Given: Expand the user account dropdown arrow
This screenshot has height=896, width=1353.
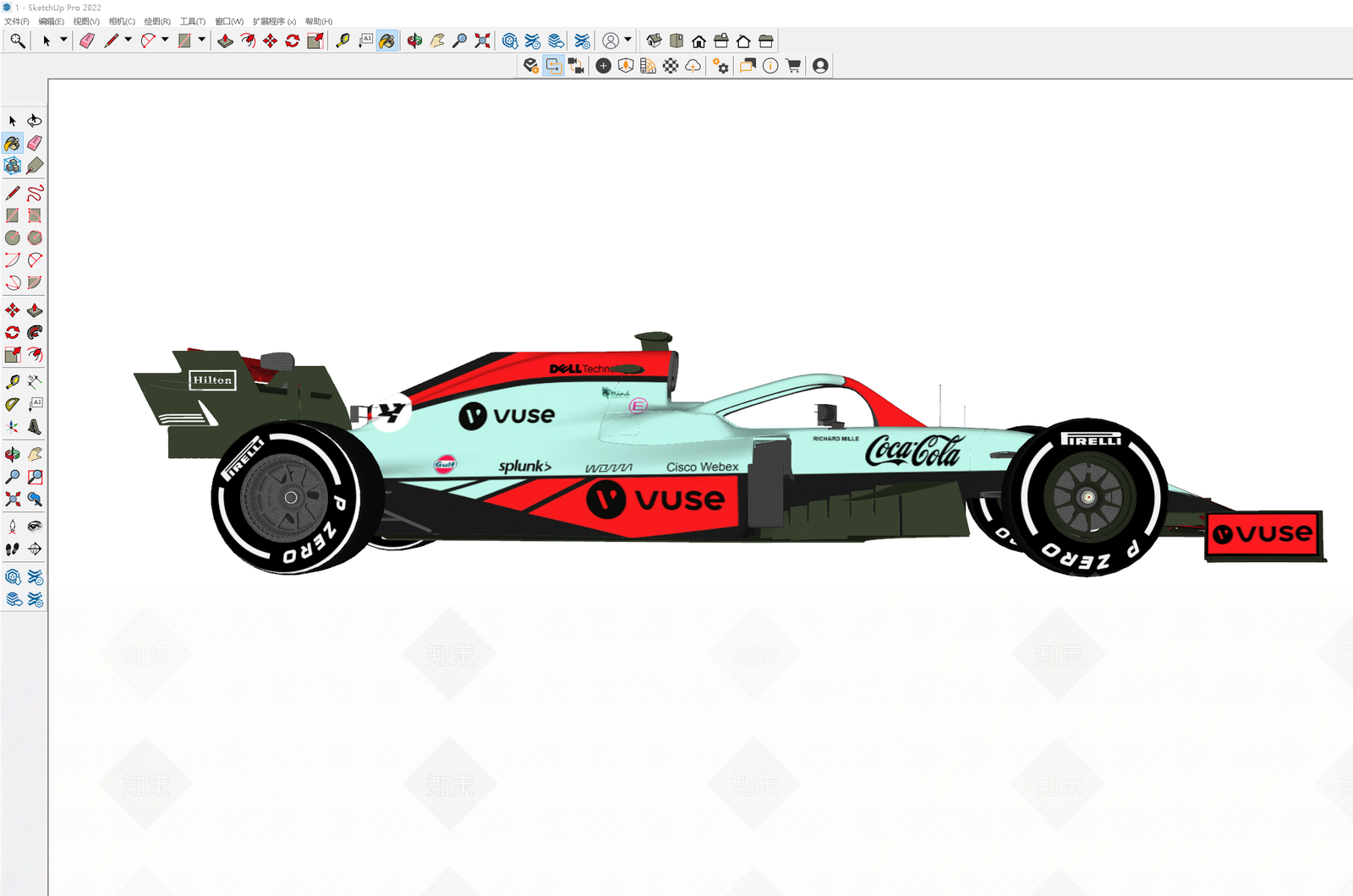Looking at the screenshot, I should (x=627, y=40).
